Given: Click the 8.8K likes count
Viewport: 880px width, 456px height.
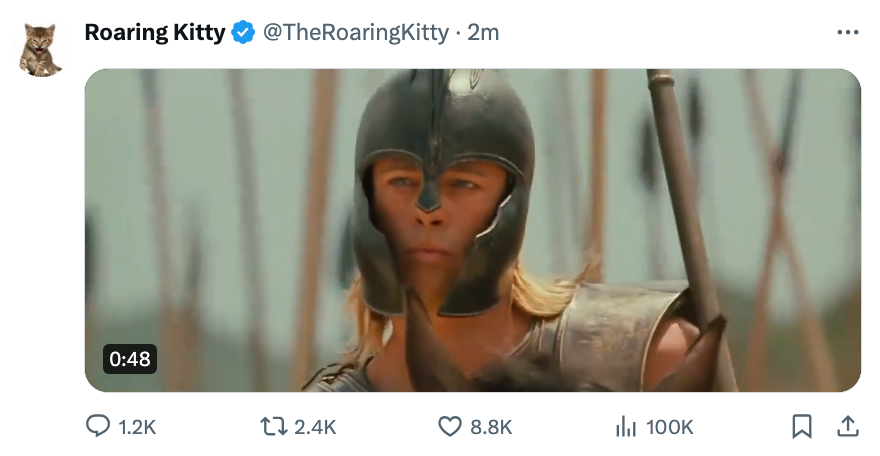Looking at the screenshot, I should point(491,427).
